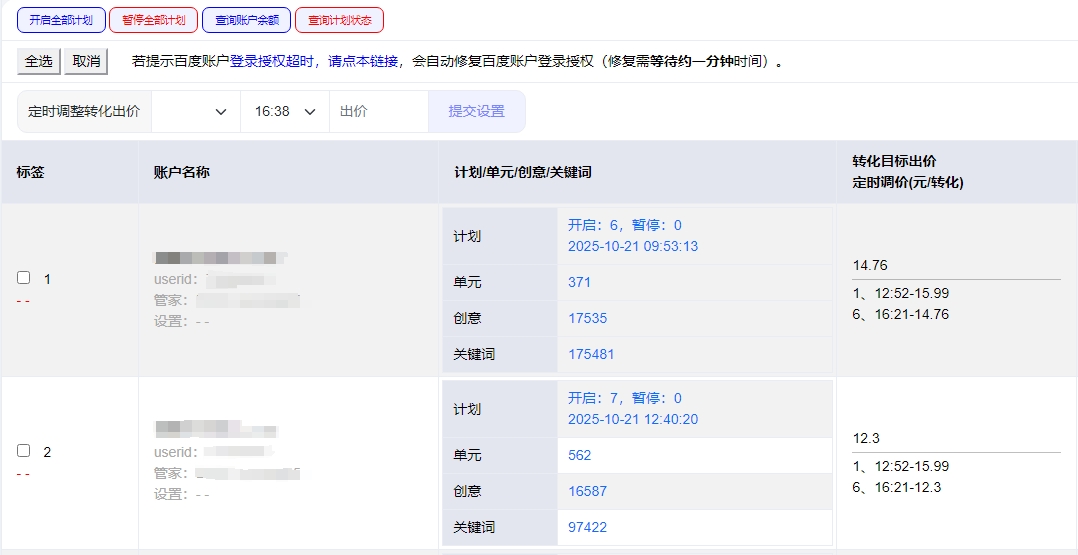This screenshot has height=555, width=1078.
Task: Click the 取消 button
Action: point(86,61)
